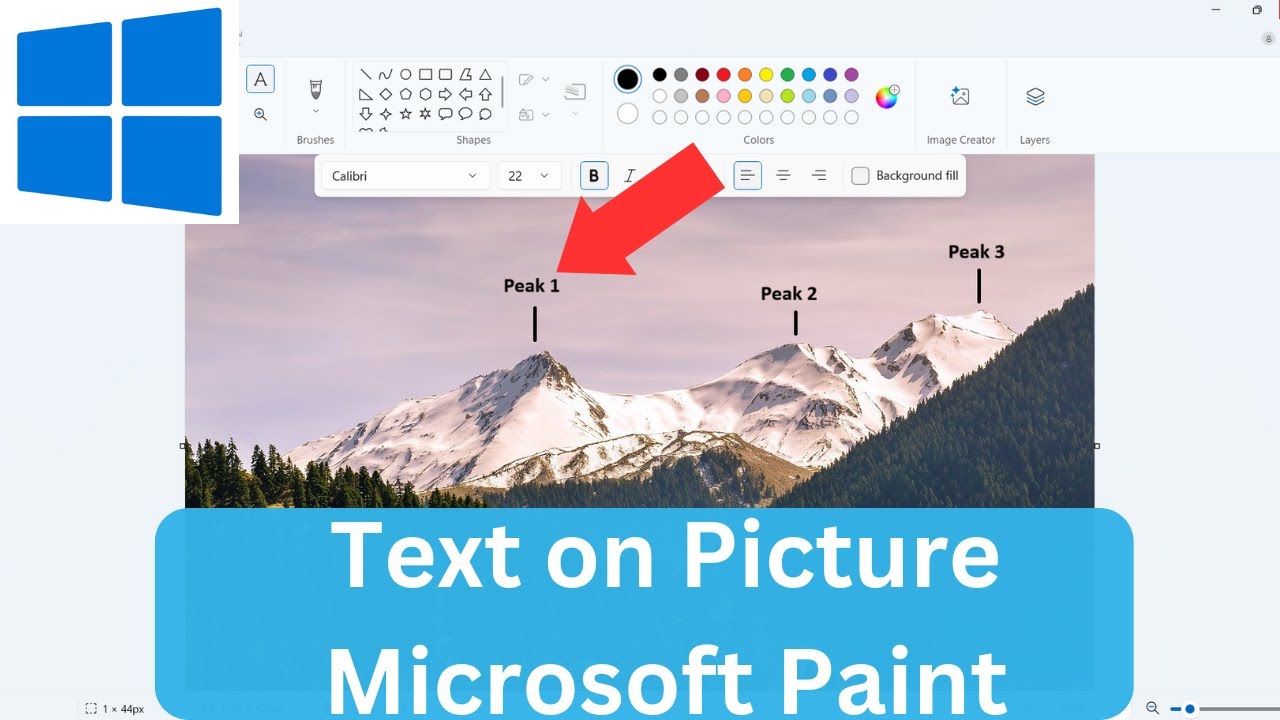The width and height of the screenshot is (1280, 720).
Task: Click the Shapes gallery scrollbar
Action: 502,91
